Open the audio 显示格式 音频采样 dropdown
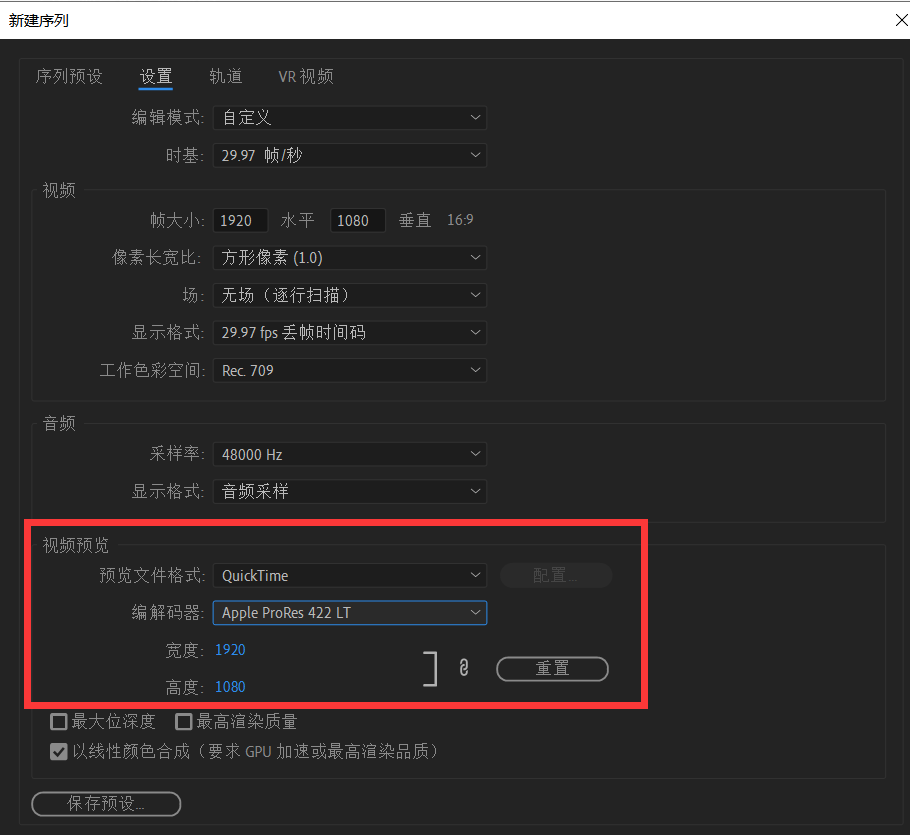 coord(350,491)
